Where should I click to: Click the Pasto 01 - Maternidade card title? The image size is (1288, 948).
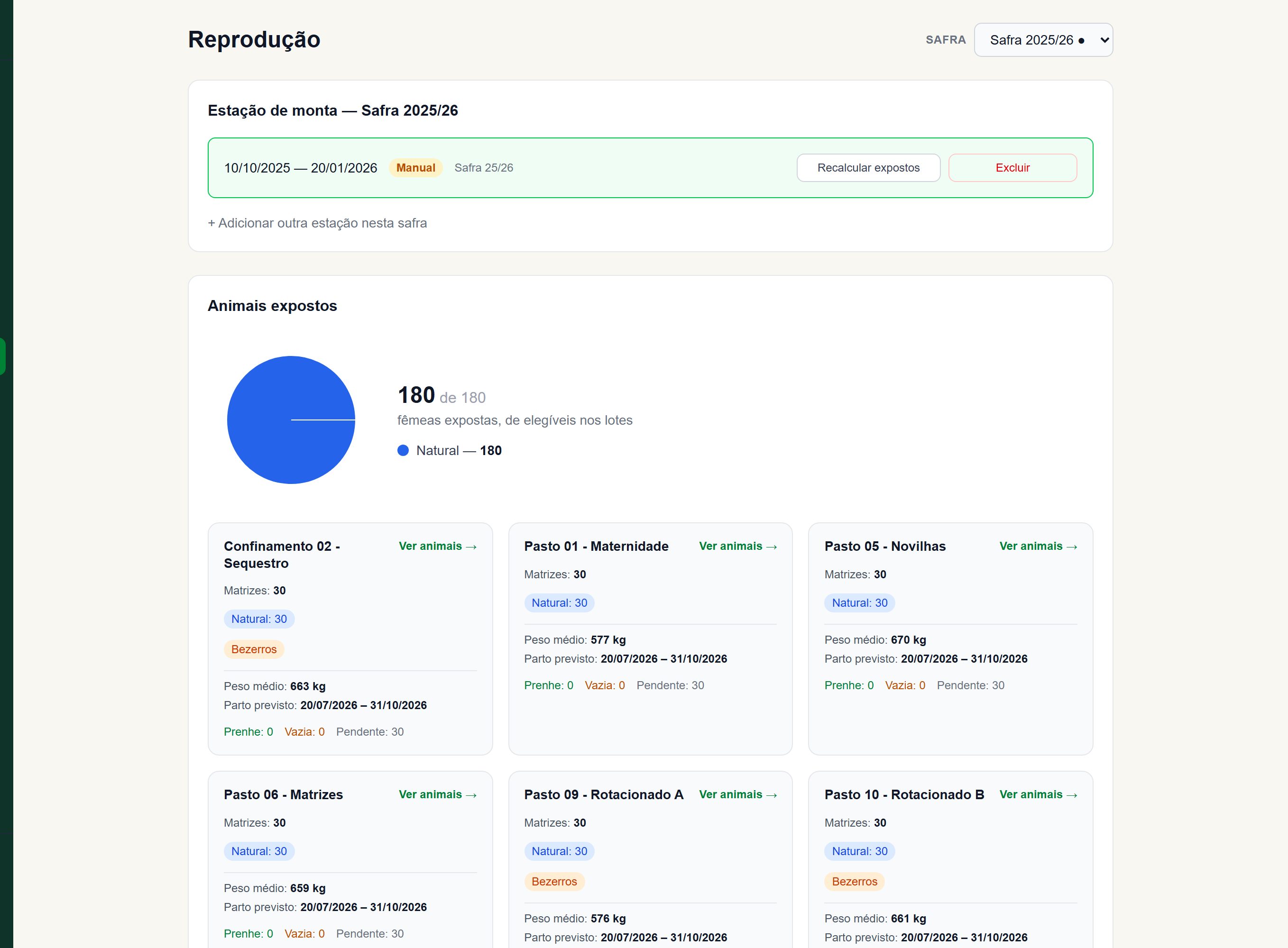click(x=596, y=547)
